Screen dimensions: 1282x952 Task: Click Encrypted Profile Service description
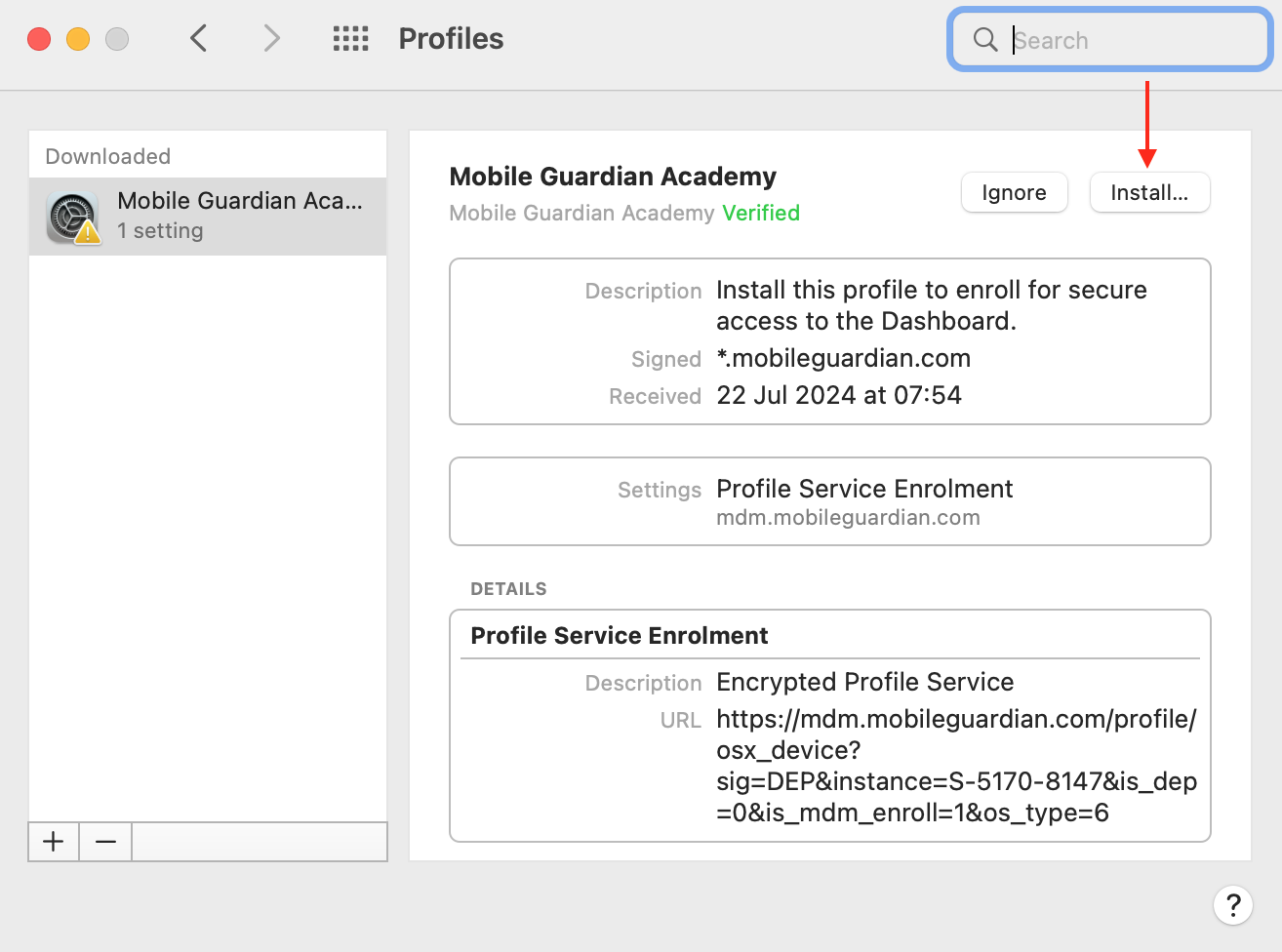(865, 682)
